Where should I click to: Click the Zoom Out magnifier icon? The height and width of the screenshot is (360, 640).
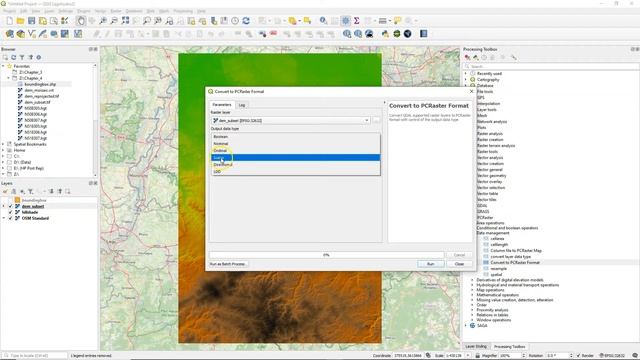[x=114, y=21]
